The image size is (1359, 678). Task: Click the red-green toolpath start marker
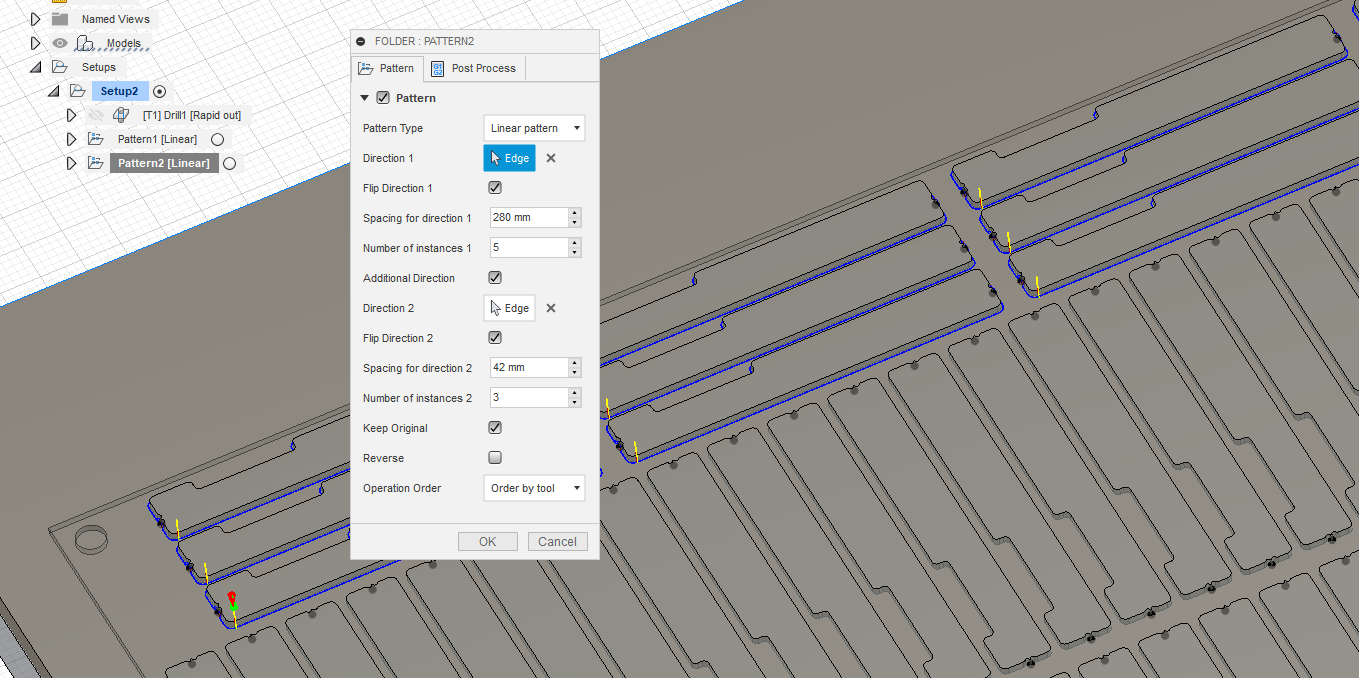click(x=232, y=600)
